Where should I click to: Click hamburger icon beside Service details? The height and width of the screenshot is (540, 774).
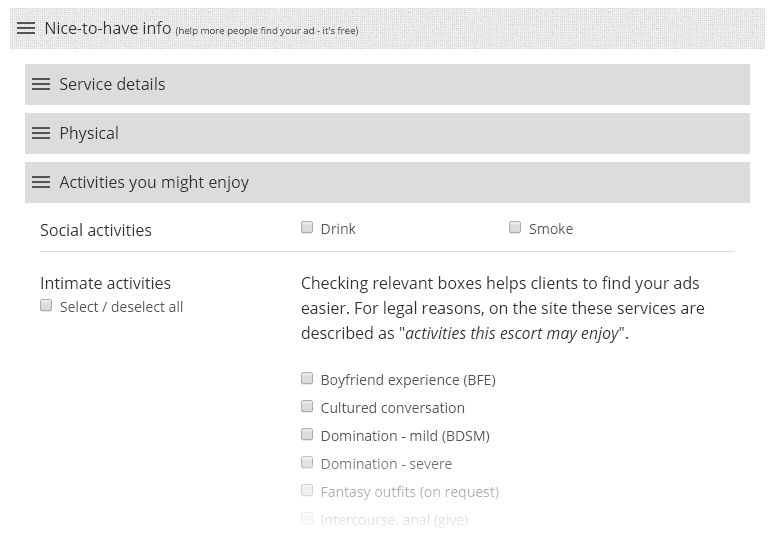click(x=41, y=84)
